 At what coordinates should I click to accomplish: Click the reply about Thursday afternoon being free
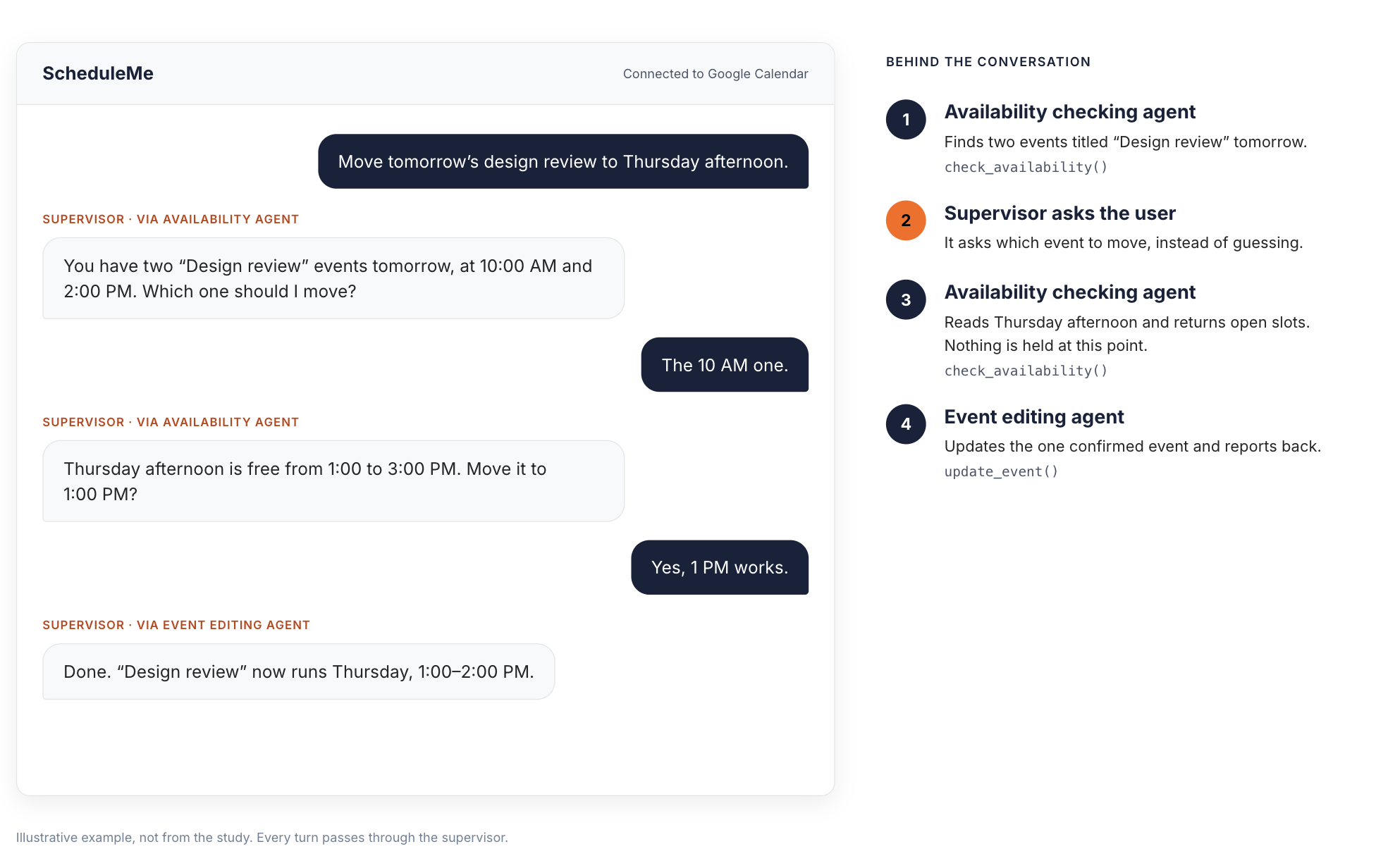tap(333, 481)
